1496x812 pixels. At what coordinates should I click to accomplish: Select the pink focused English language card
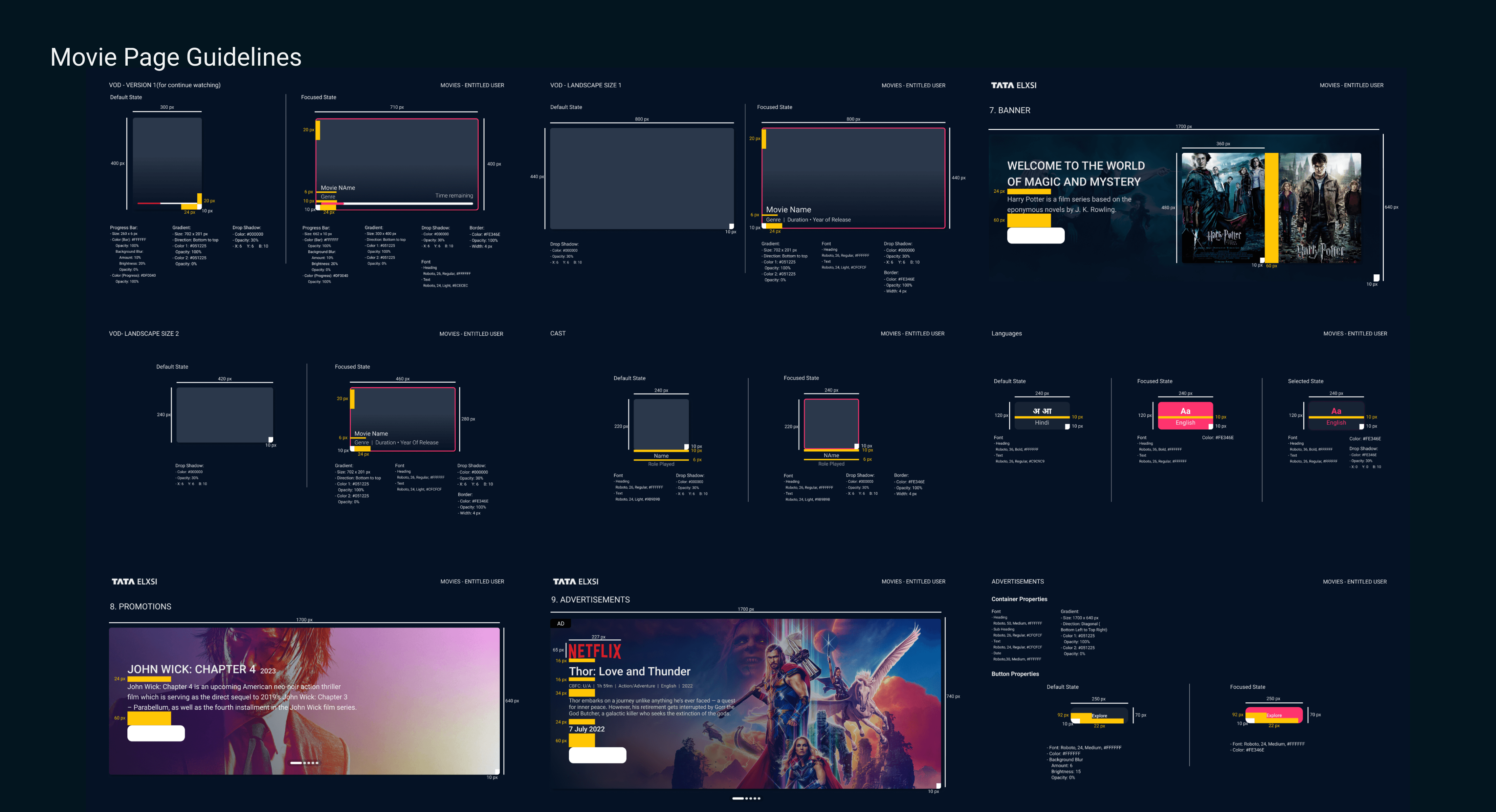coord(1185,416)
